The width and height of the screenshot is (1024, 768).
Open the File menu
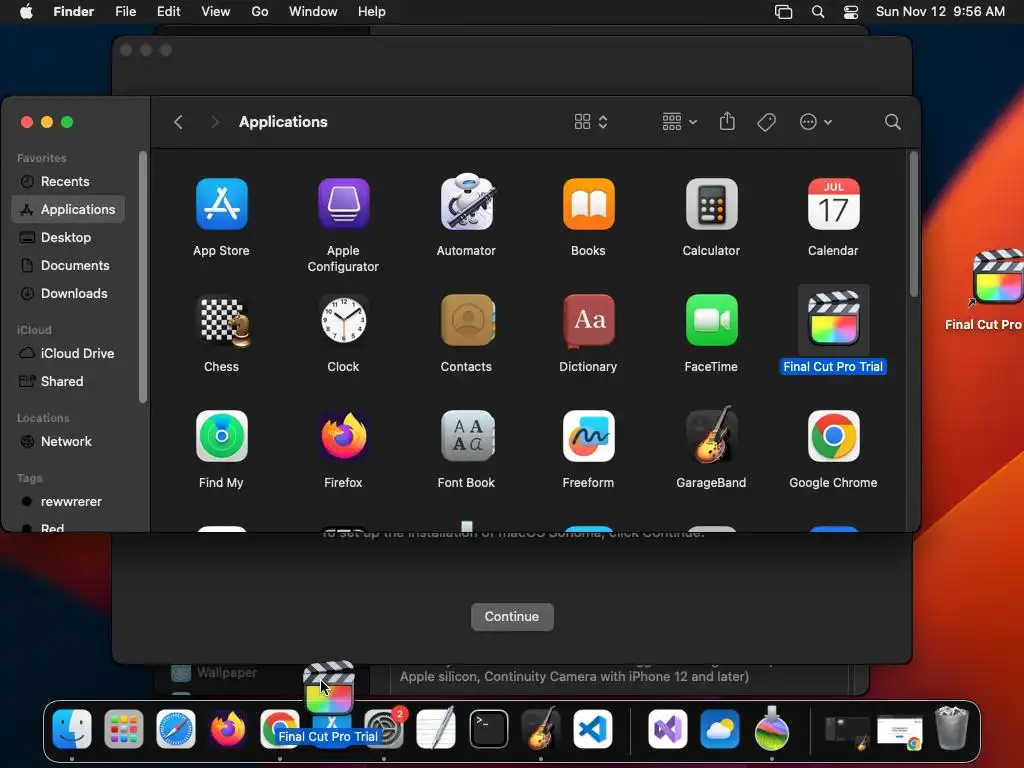pyautogui.click(x=125, y=12)
